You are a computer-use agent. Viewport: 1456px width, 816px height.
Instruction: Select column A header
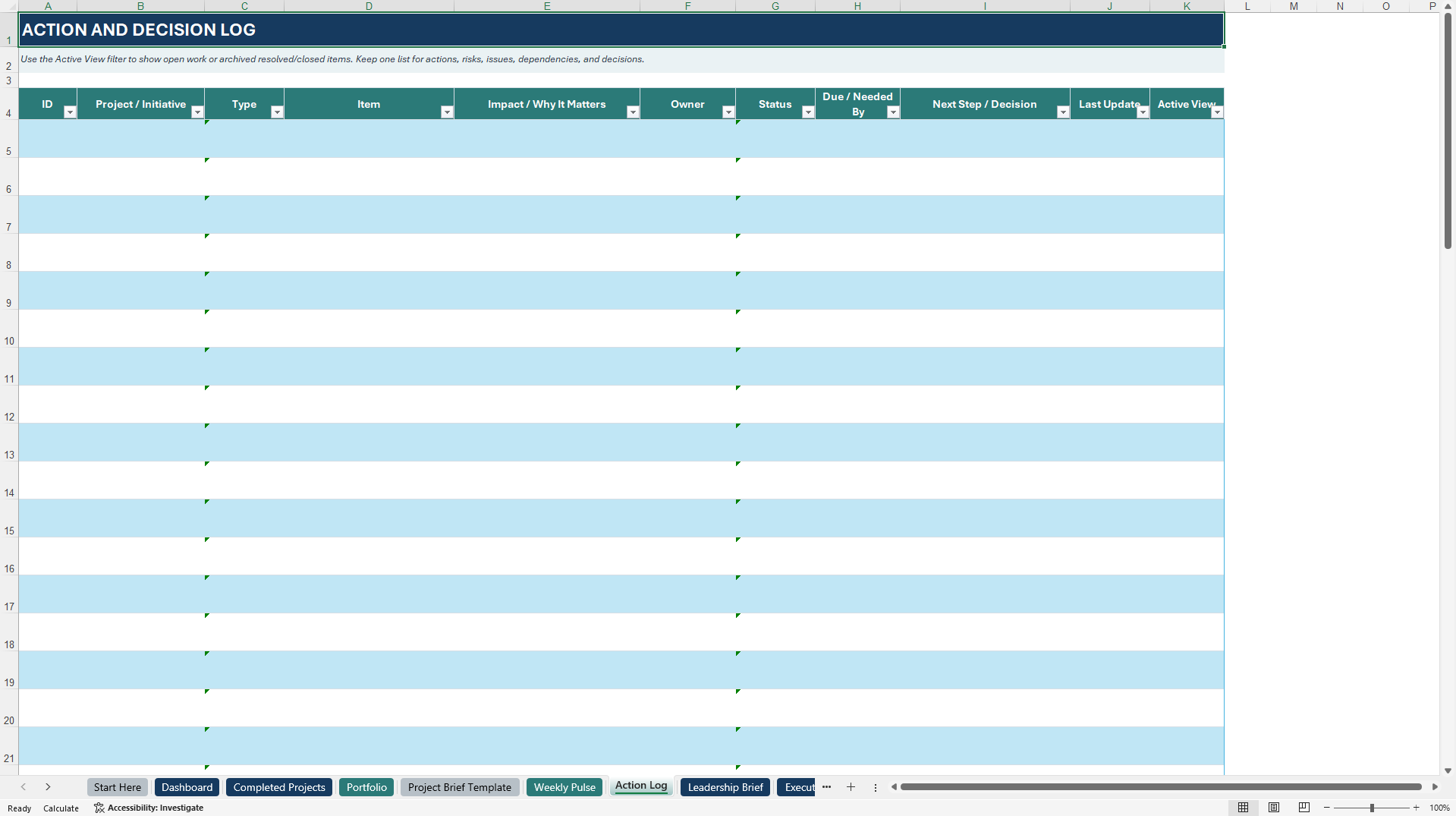point(48,6)
